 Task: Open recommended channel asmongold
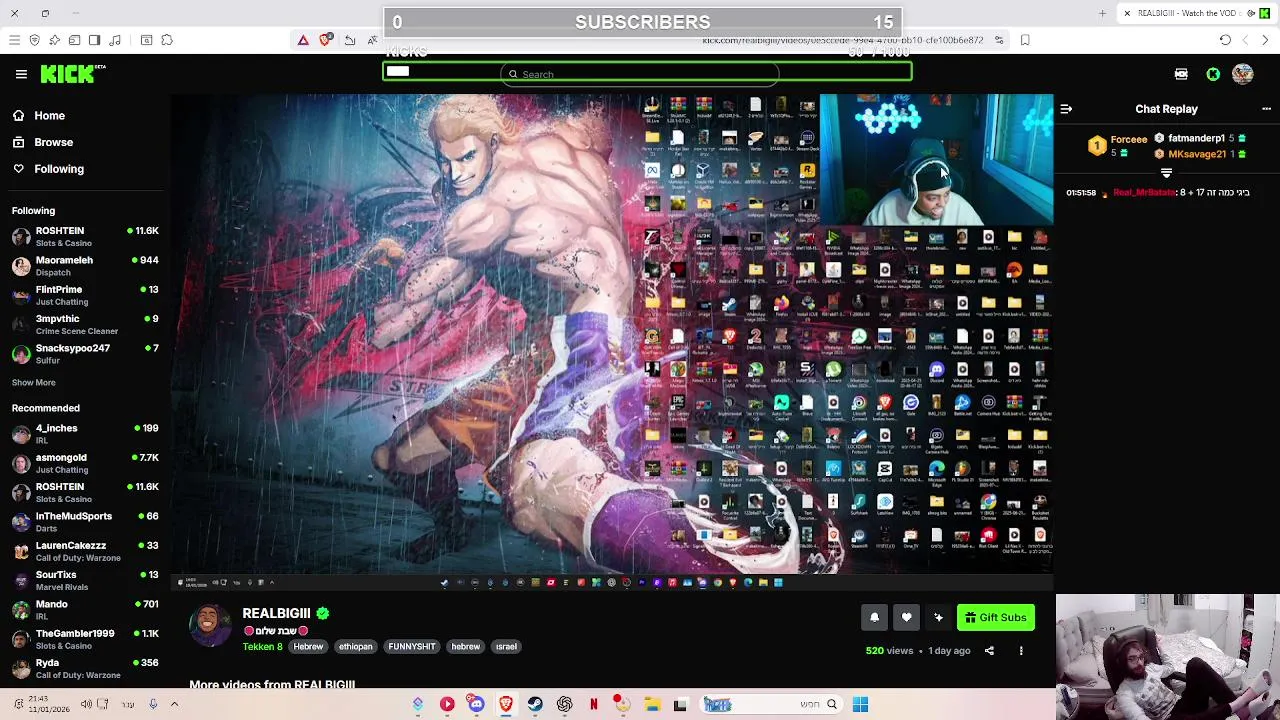coord(85,463)
